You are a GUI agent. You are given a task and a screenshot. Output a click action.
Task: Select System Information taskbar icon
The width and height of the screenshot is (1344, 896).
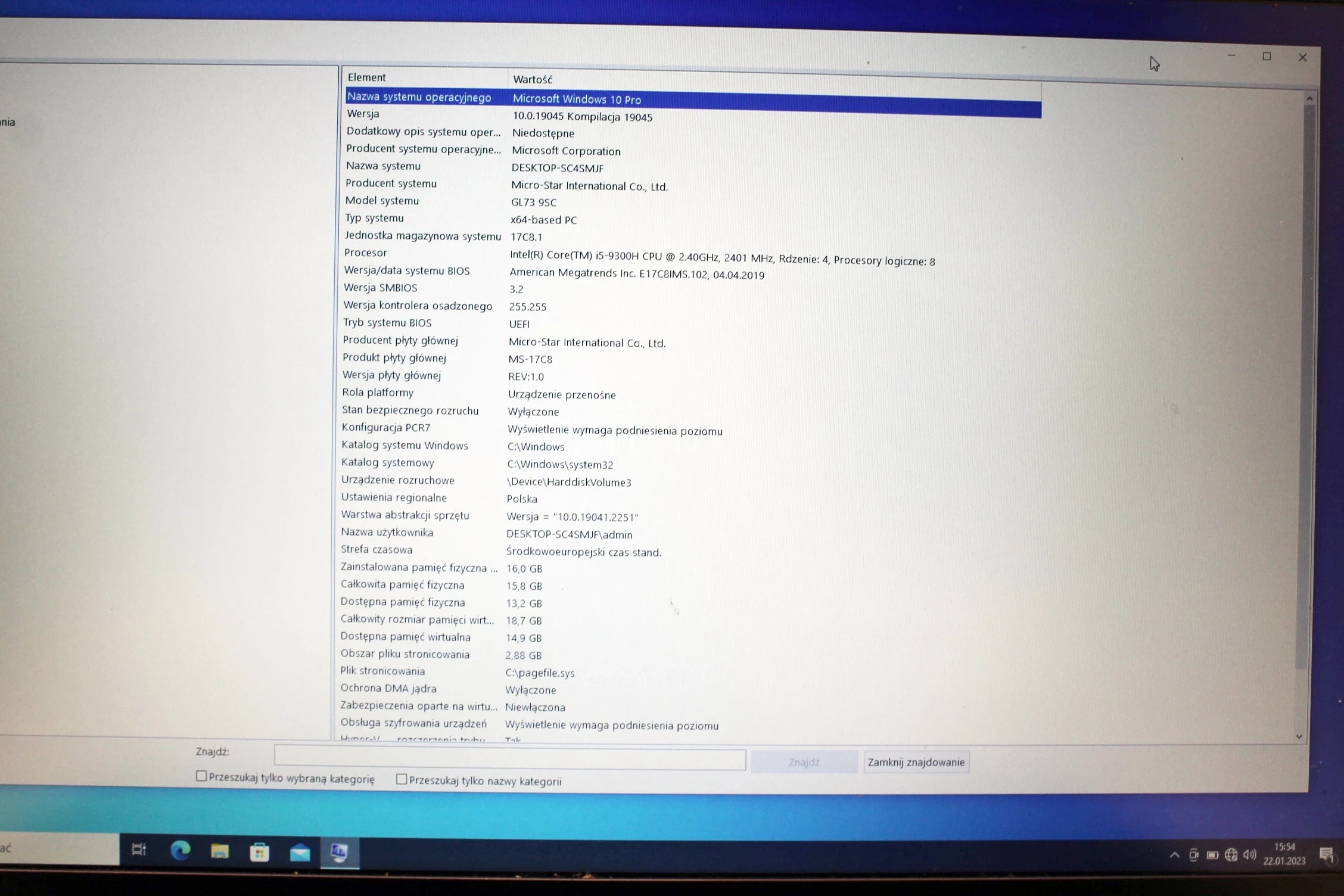(x=340, y=853)
